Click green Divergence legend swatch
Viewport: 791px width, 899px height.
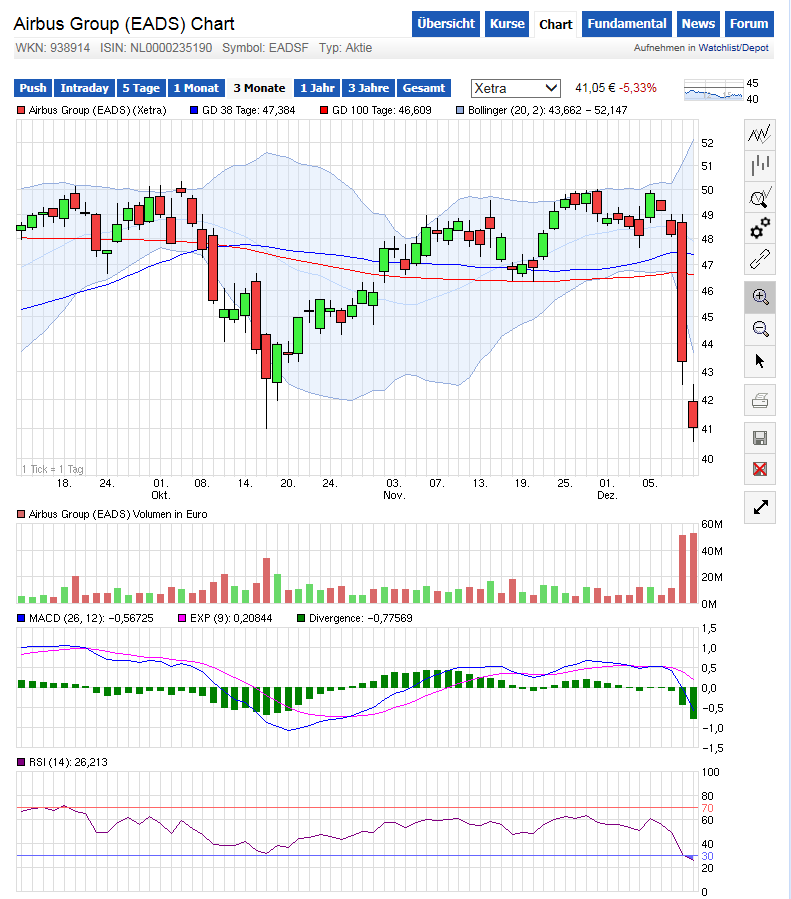(301, 618)
